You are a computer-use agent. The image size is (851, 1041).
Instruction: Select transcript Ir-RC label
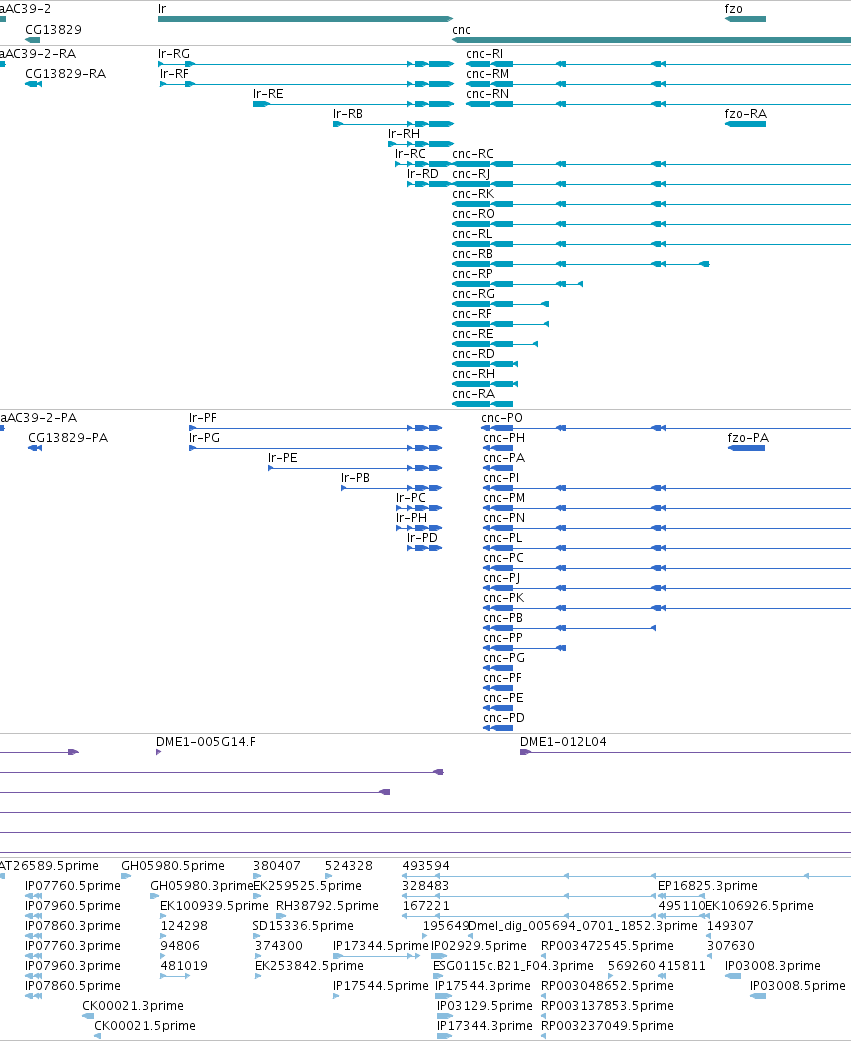tap(410, 153)
